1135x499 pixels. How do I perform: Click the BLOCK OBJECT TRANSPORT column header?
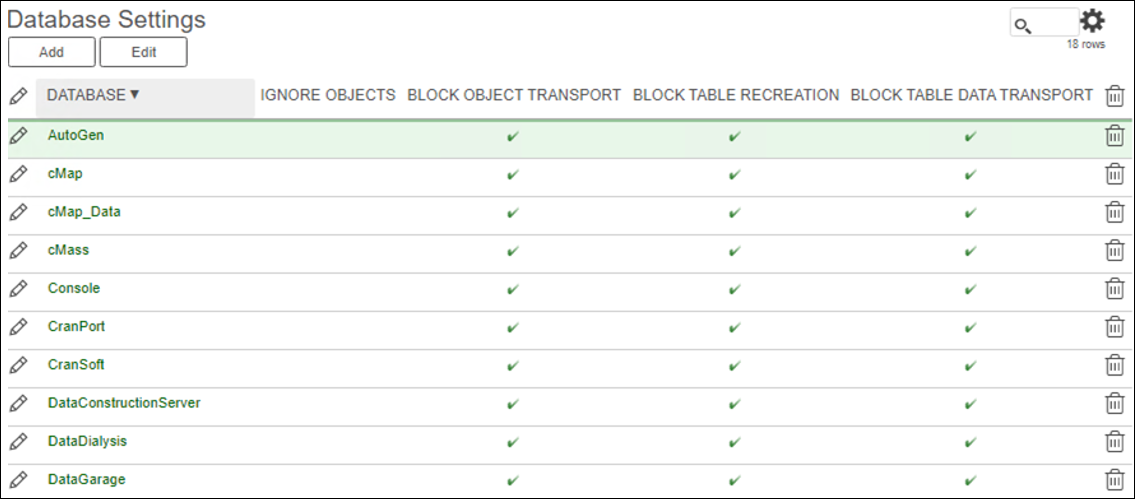pyautogui.click(x=514, y=95)
